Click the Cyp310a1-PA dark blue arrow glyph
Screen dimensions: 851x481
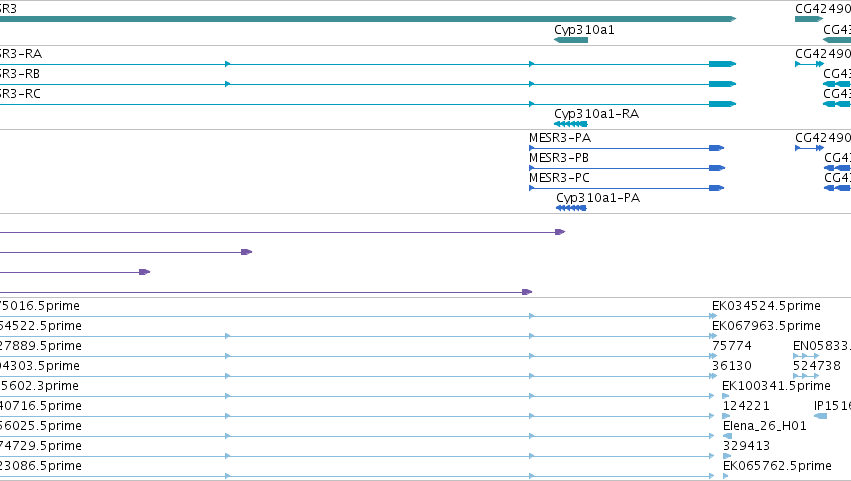[x=571, y=208]
